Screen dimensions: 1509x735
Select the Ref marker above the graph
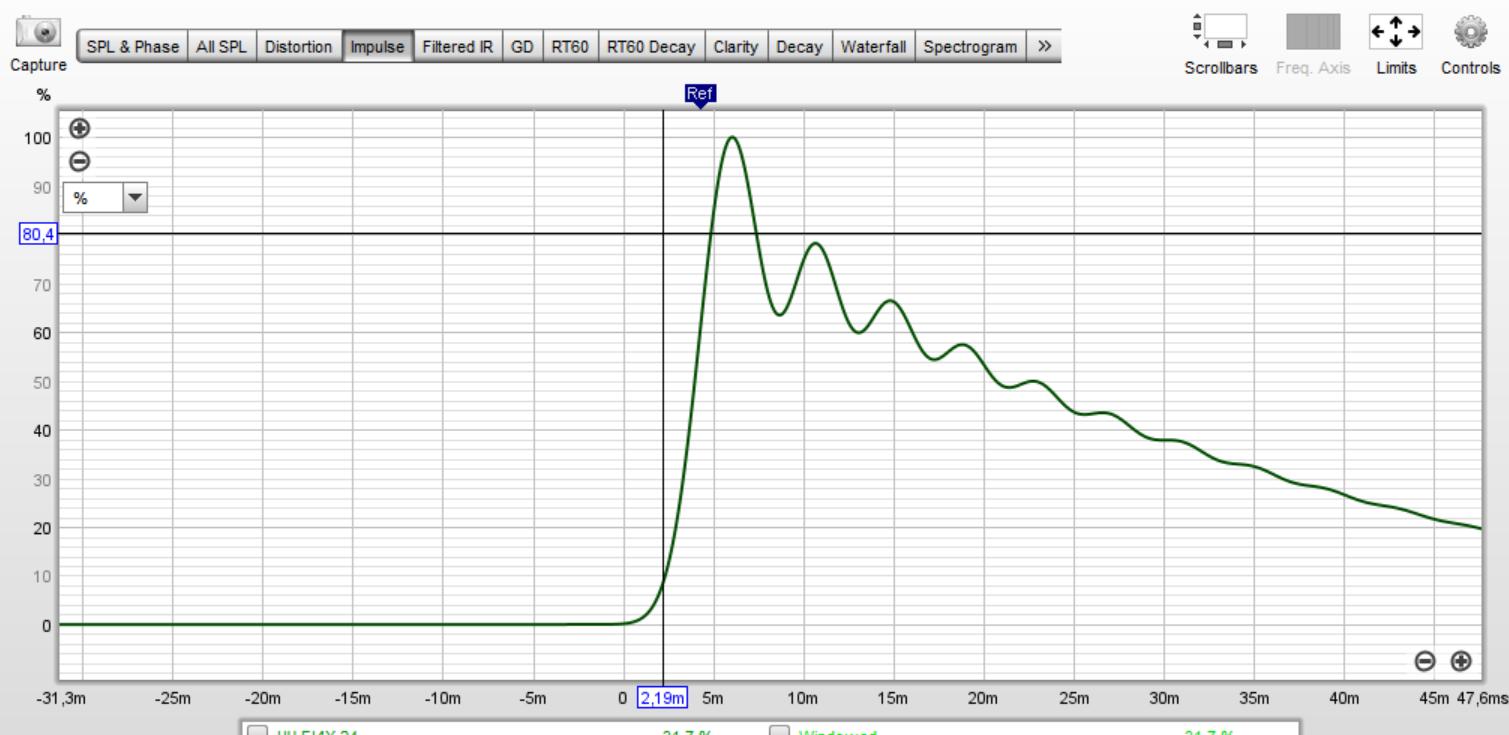click(700, 96)
